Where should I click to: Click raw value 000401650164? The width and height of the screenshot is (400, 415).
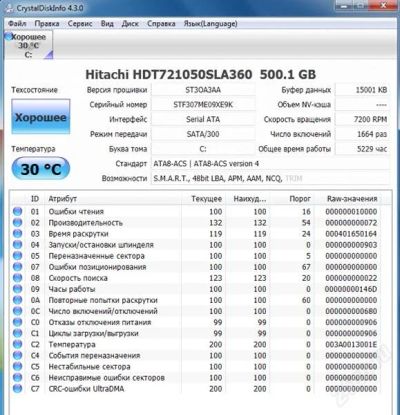pos(351,234)
